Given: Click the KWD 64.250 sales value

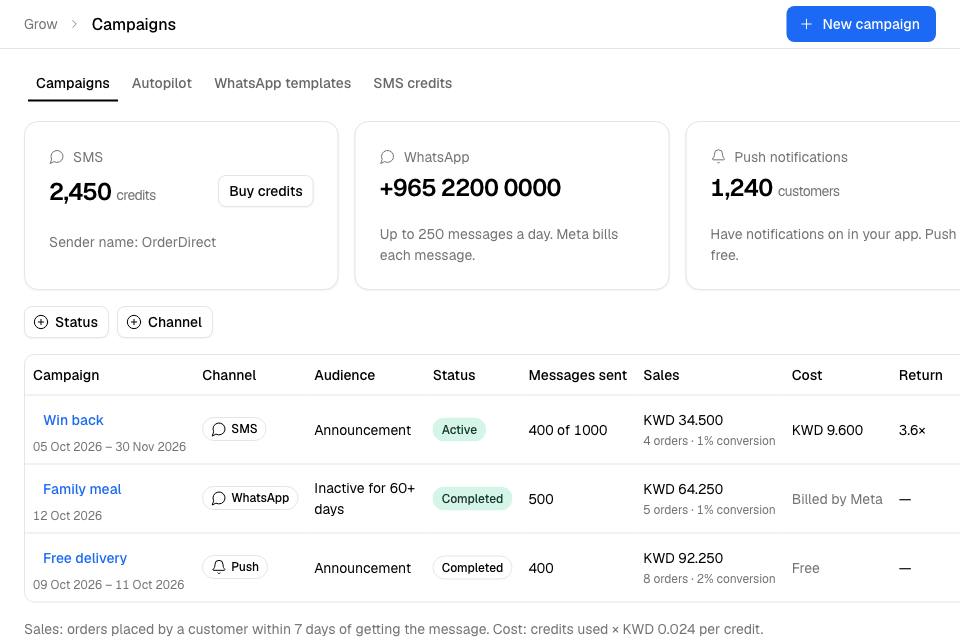Looking at the screenshot, I should (x=683, y=489).
